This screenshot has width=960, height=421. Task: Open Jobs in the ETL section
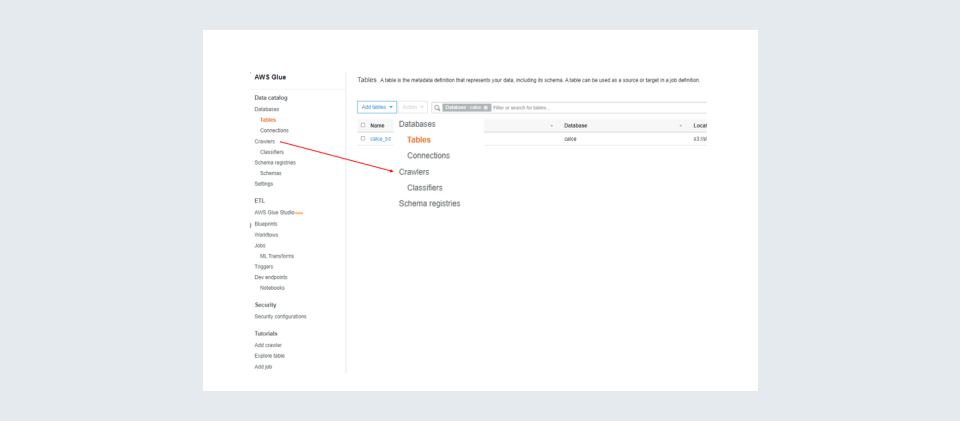pyautogui.click(x=260, y=245)
